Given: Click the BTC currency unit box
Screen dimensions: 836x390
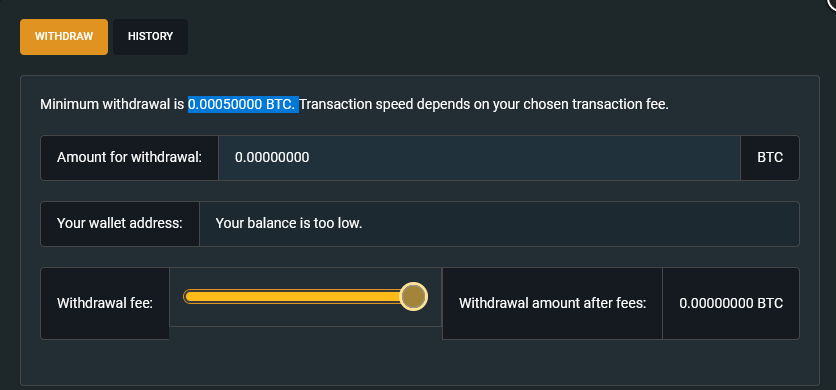Looking at the screenshot, I should point(770,158).
